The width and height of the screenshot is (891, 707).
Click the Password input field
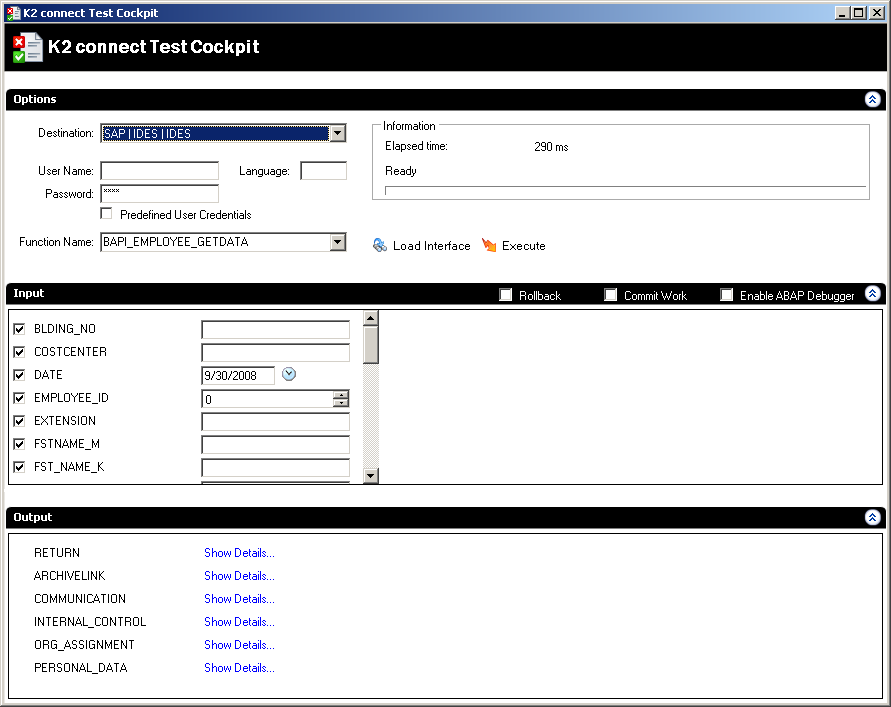coord(160,194)
